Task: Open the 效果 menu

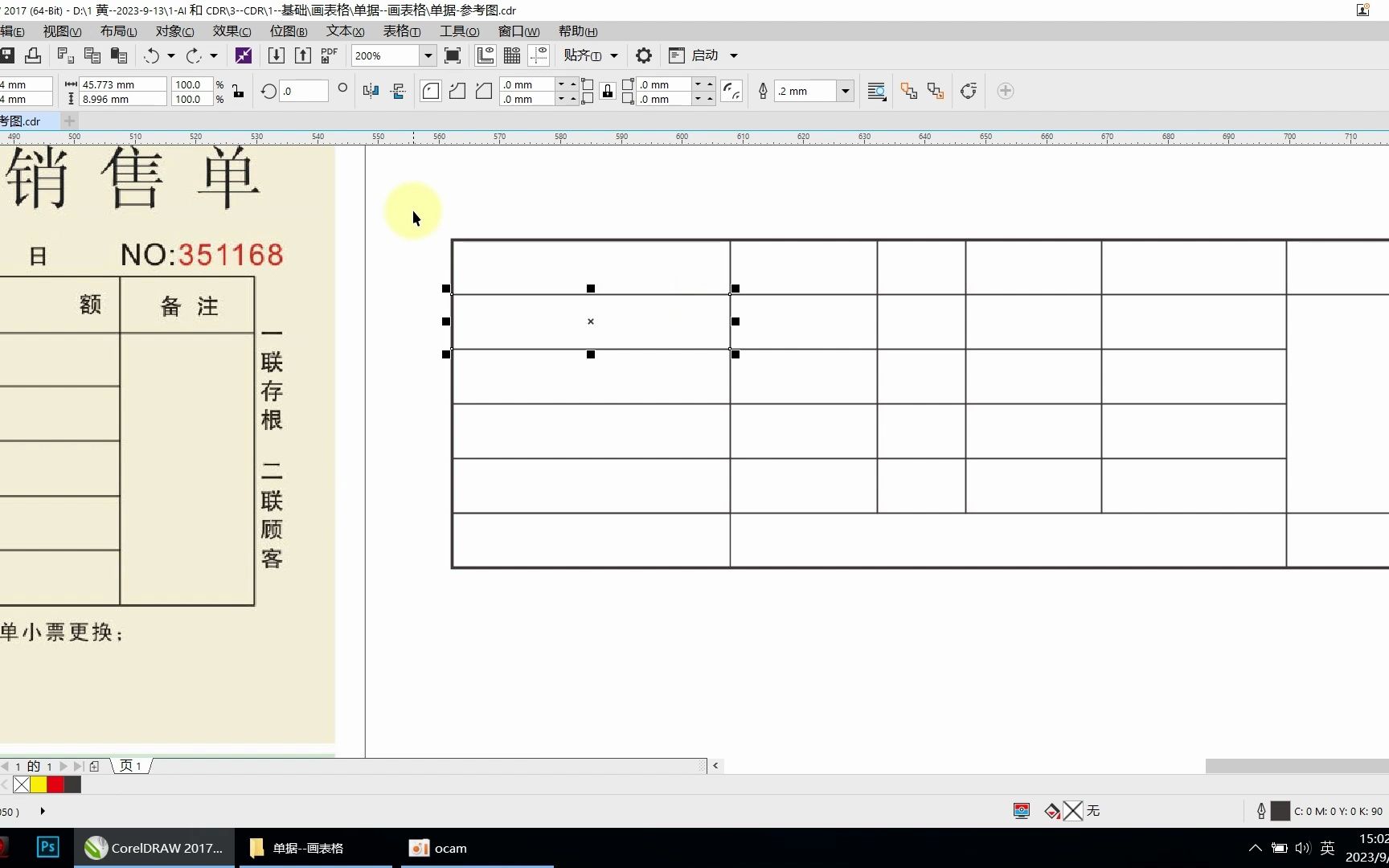Action: pos(231,31)
